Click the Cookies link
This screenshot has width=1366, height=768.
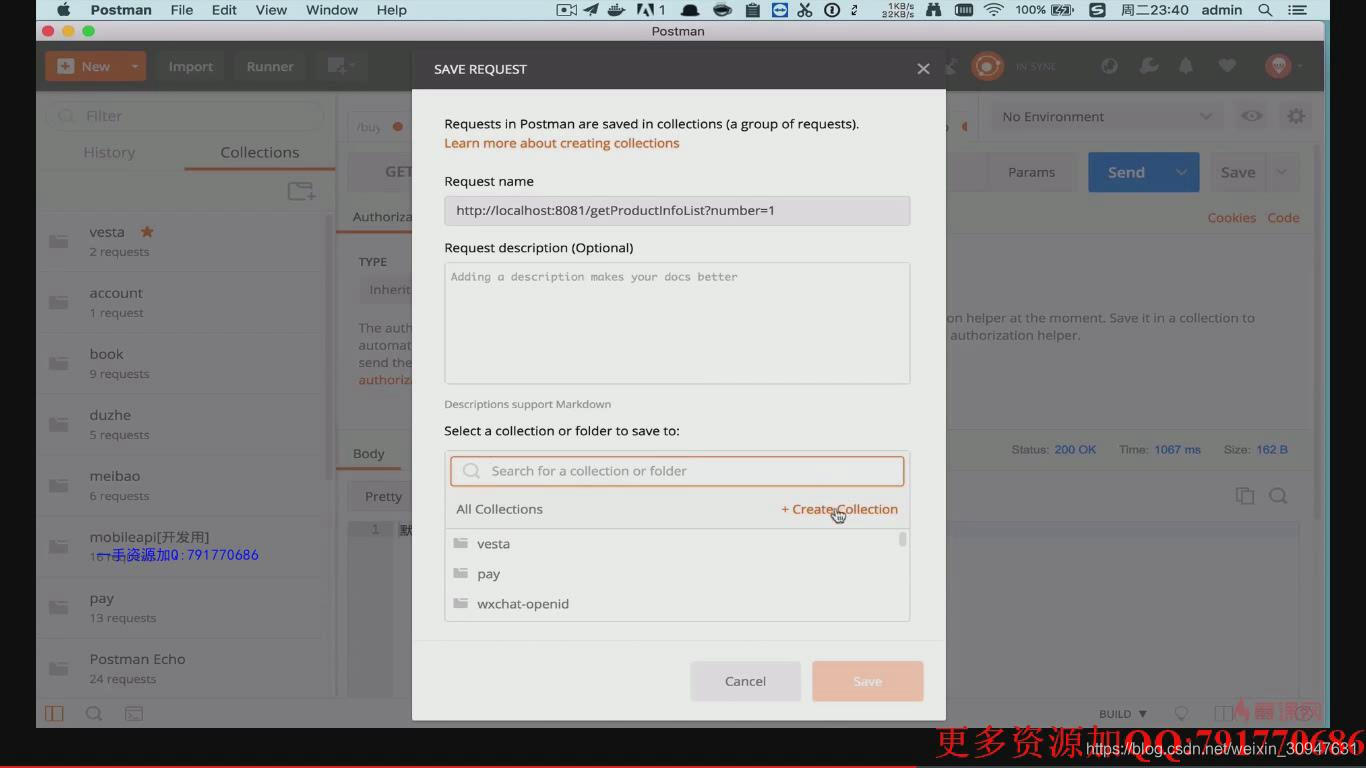click(1231, 217)
